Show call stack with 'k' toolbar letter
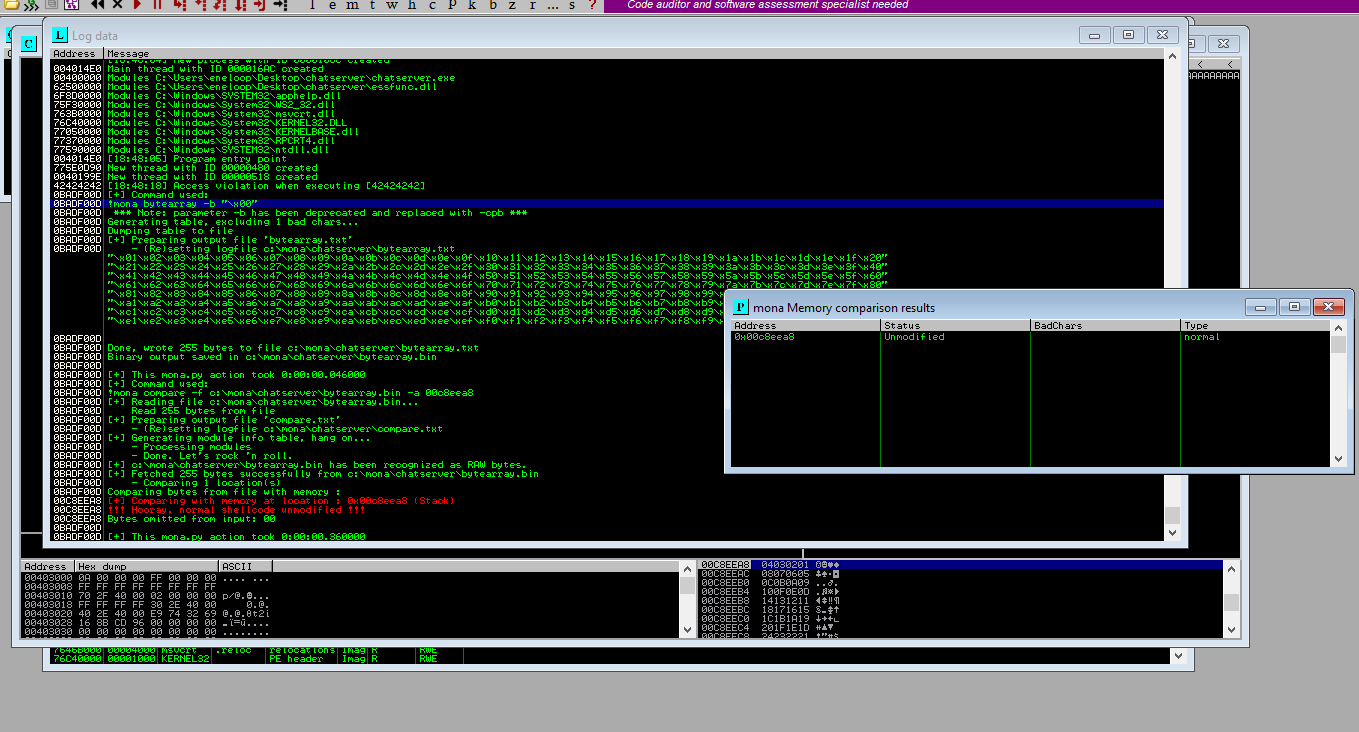The height and width of the screenshot is (732, 1359). [x=474, y=5]
